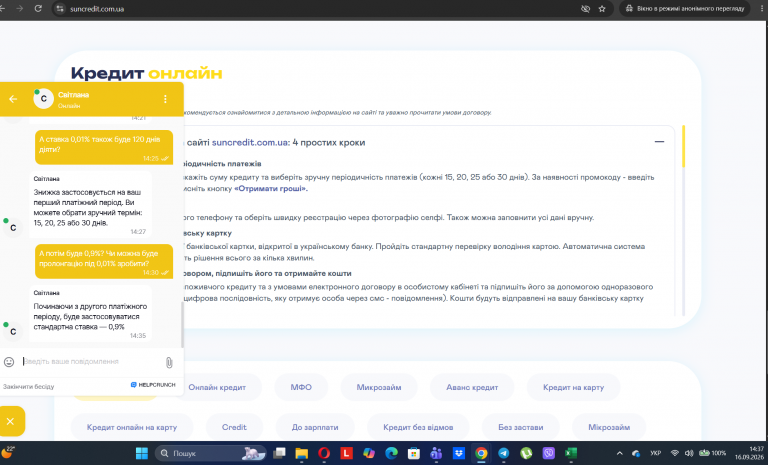
Task: Select the 'Кредит на карту' tag
Action: [573, 387]
